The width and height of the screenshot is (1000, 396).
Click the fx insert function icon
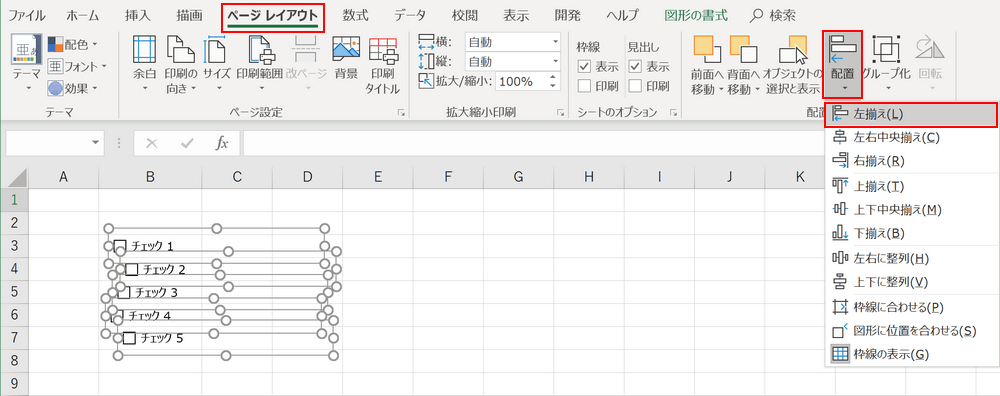(221, 143)
